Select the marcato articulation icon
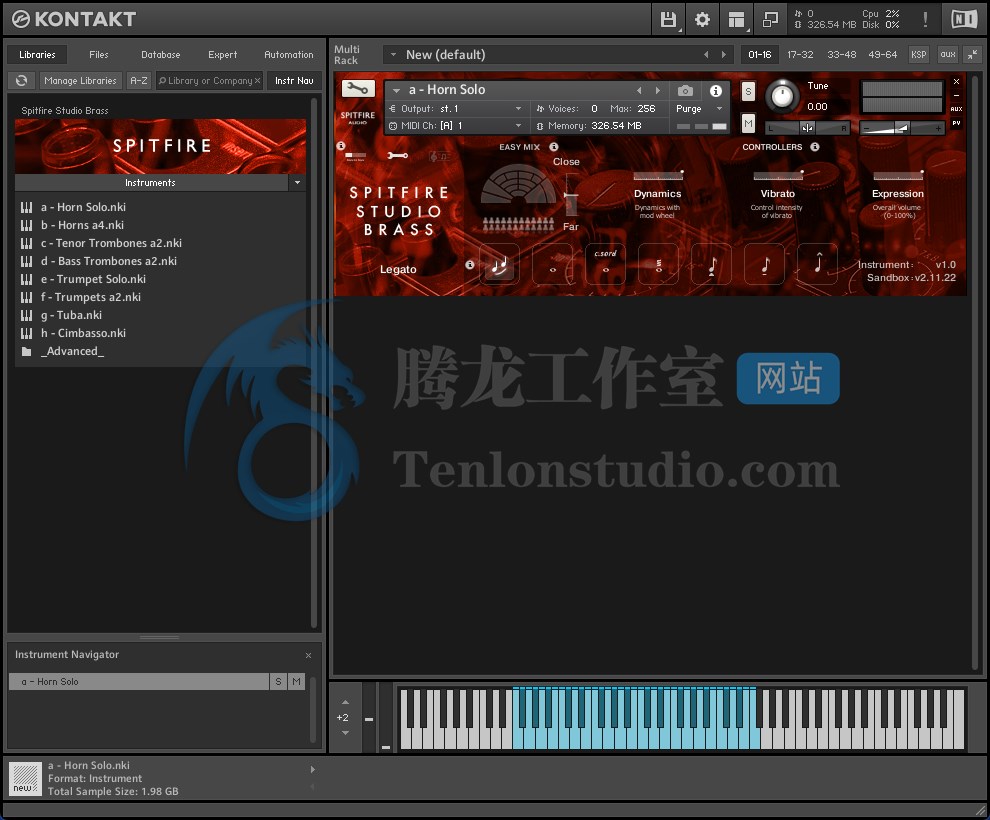The height and width of the screenshot is (820, 990). (818, 265)
